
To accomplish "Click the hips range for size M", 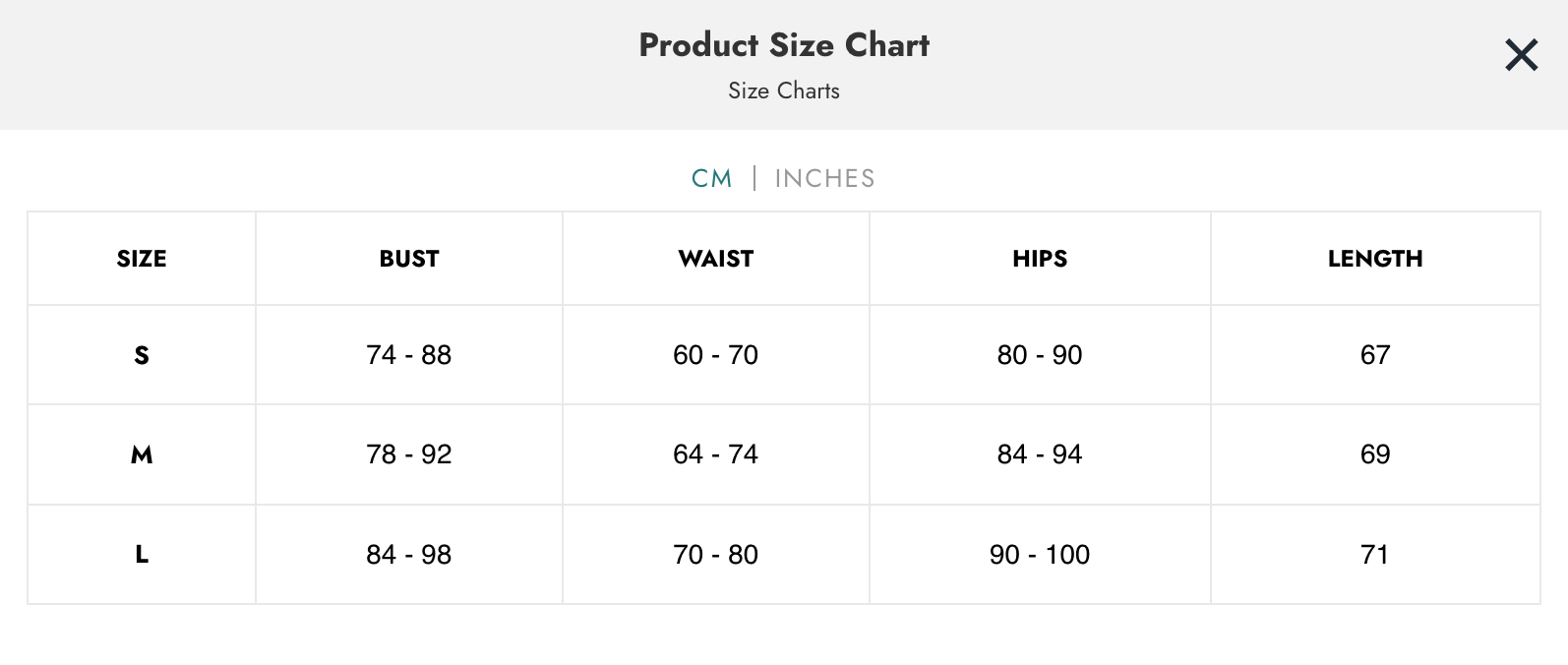I will point(1039,454).
